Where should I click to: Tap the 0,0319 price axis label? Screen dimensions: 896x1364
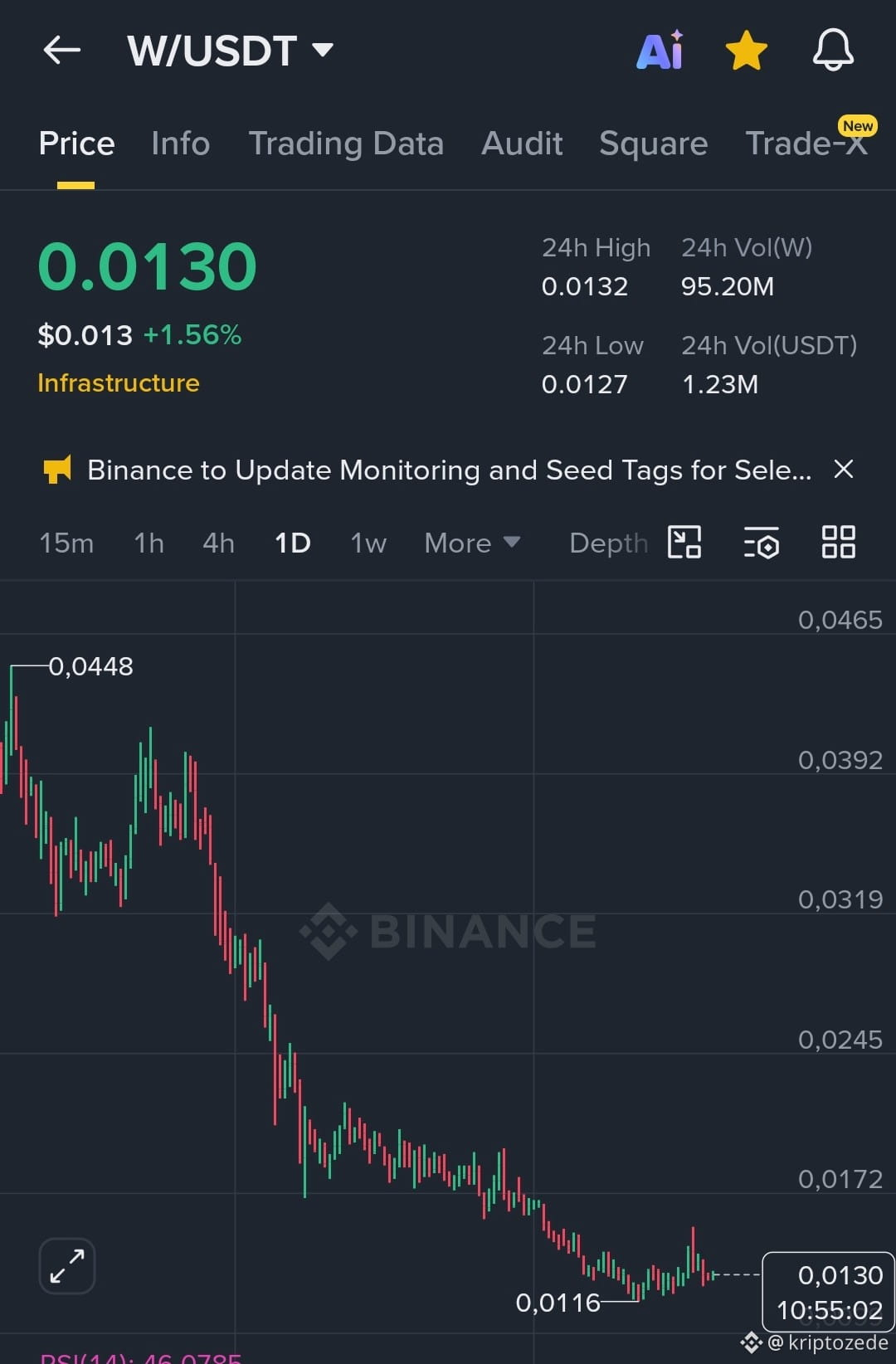click(x=840, y=899)
